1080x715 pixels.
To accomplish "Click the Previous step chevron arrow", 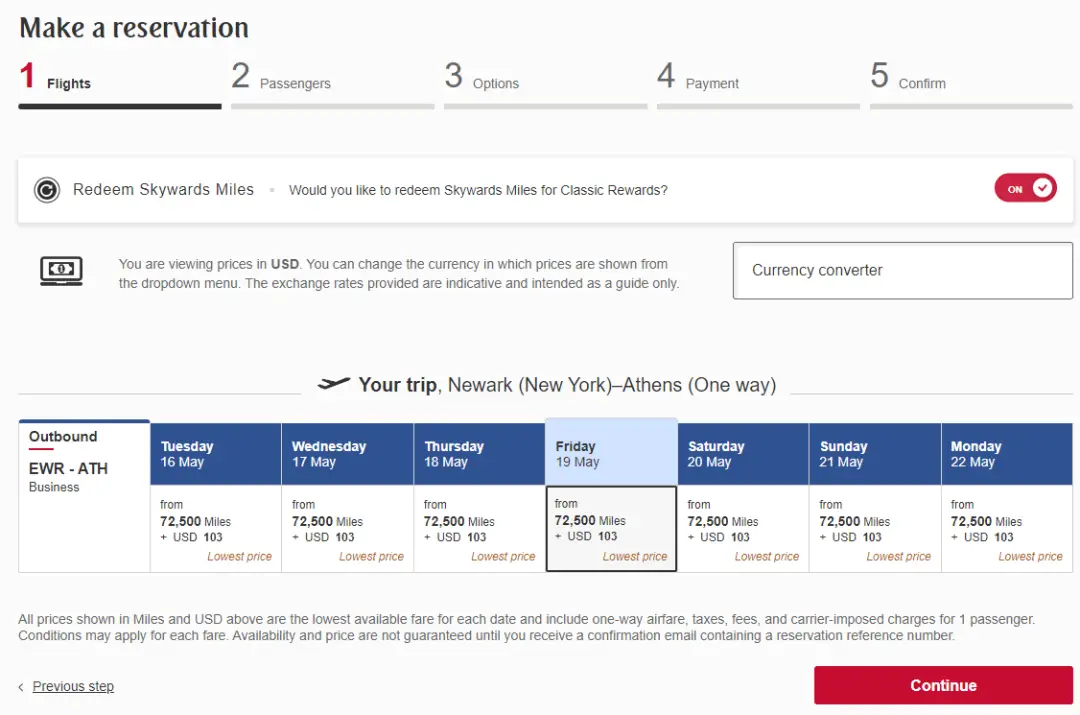I will [x=22, y=687].
